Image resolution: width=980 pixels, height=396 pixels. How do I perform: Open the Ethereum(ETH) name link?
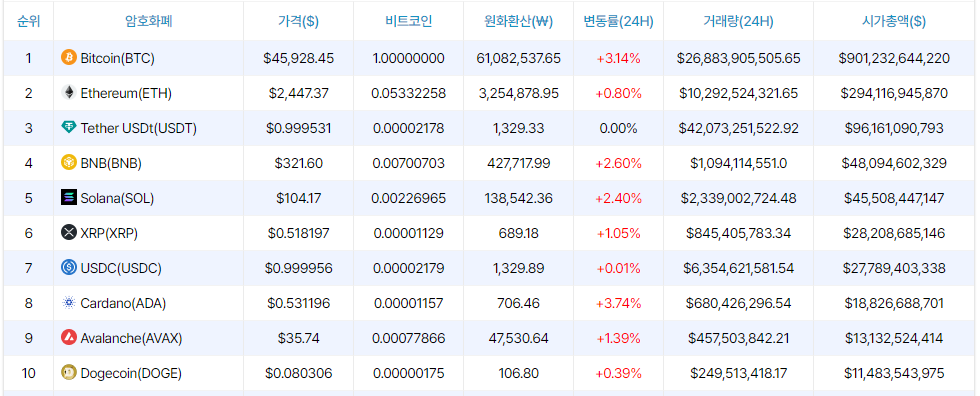coord(126,93)
